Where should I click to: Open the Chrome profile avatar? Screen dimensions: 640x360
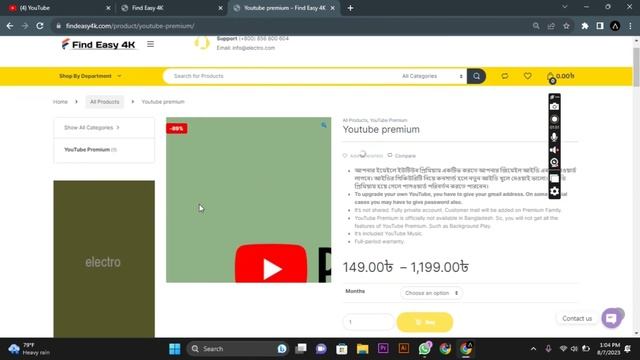615,26
